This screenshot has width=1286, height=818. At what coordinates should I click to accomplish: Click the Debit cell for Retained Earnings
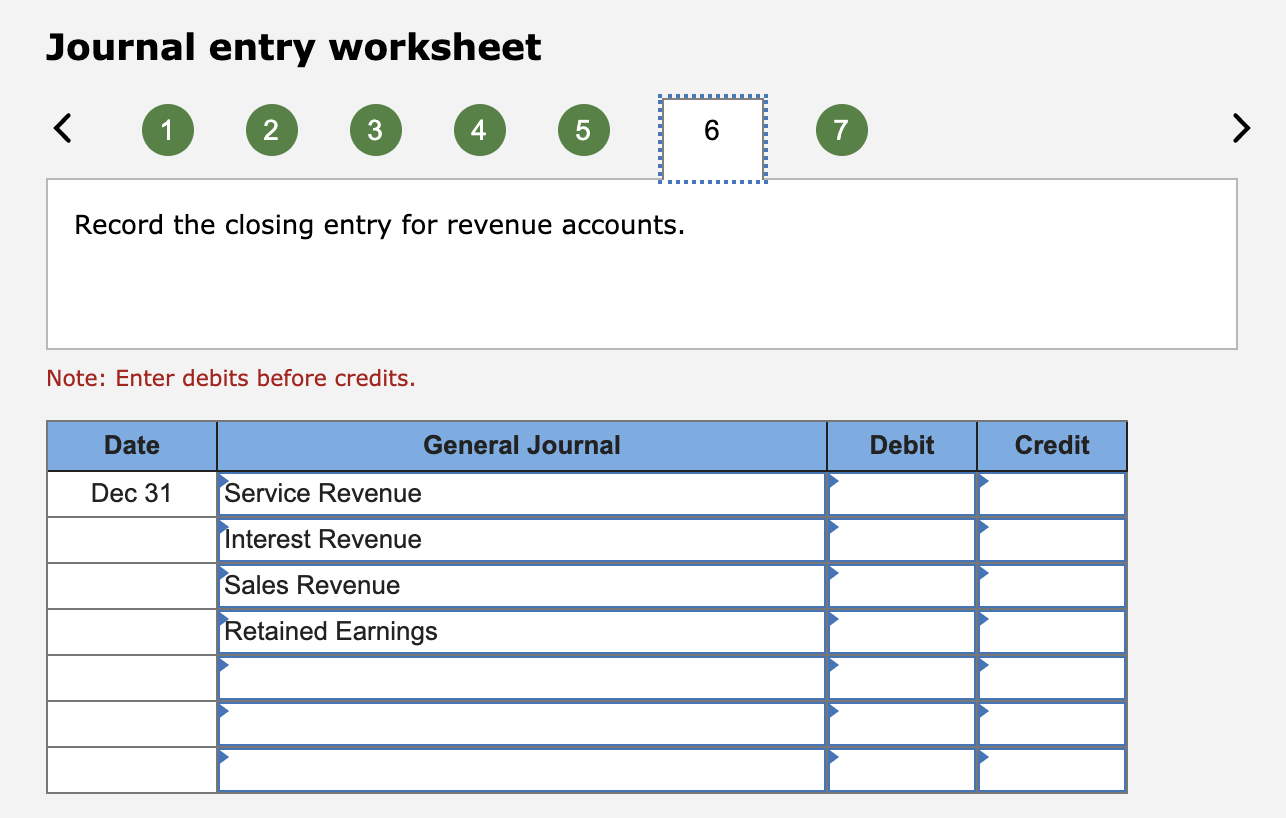click(x=902, y=632)
